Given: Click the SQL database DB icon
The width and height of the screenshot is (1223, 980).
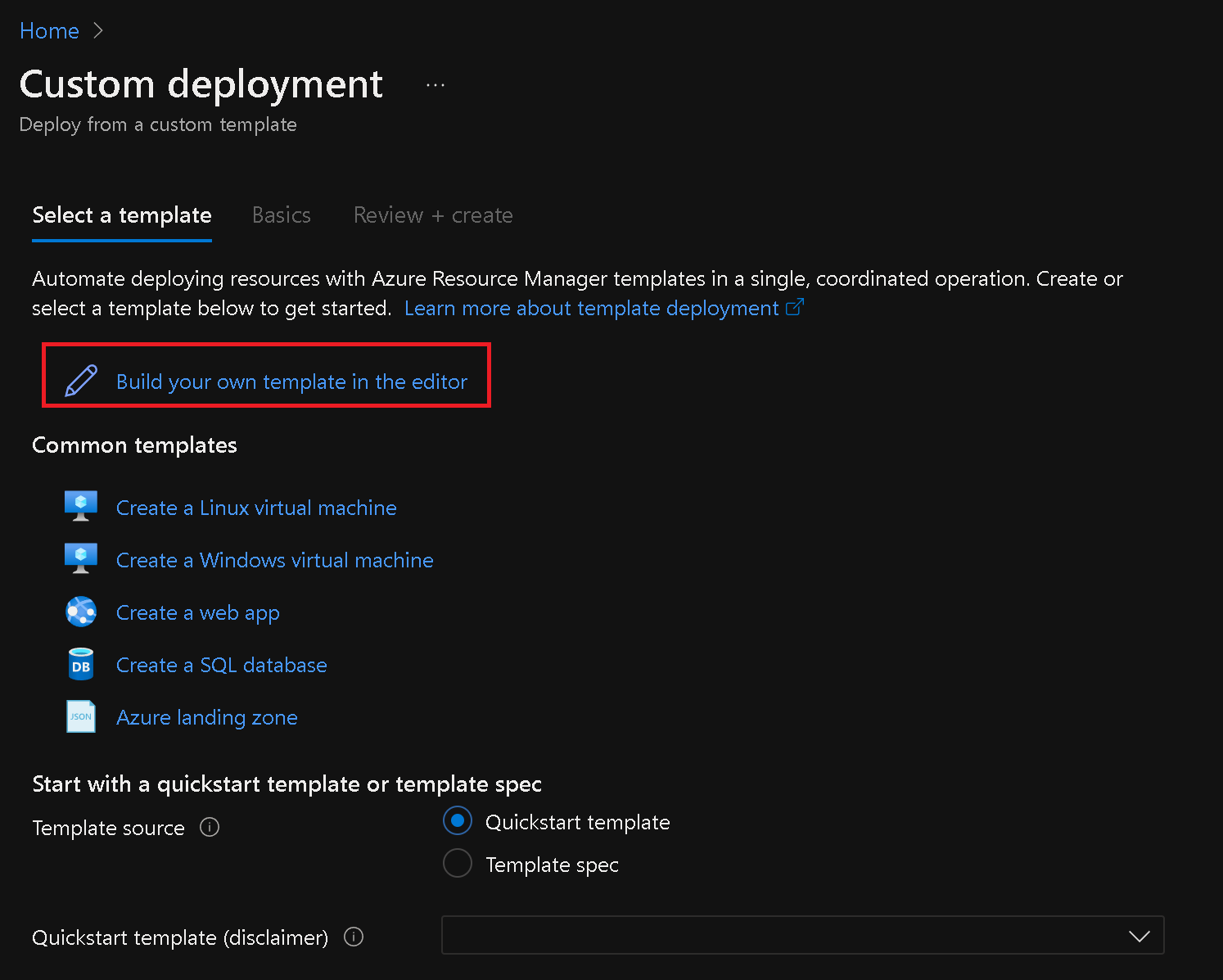Looking at the screenshot, I should (81, 664).
